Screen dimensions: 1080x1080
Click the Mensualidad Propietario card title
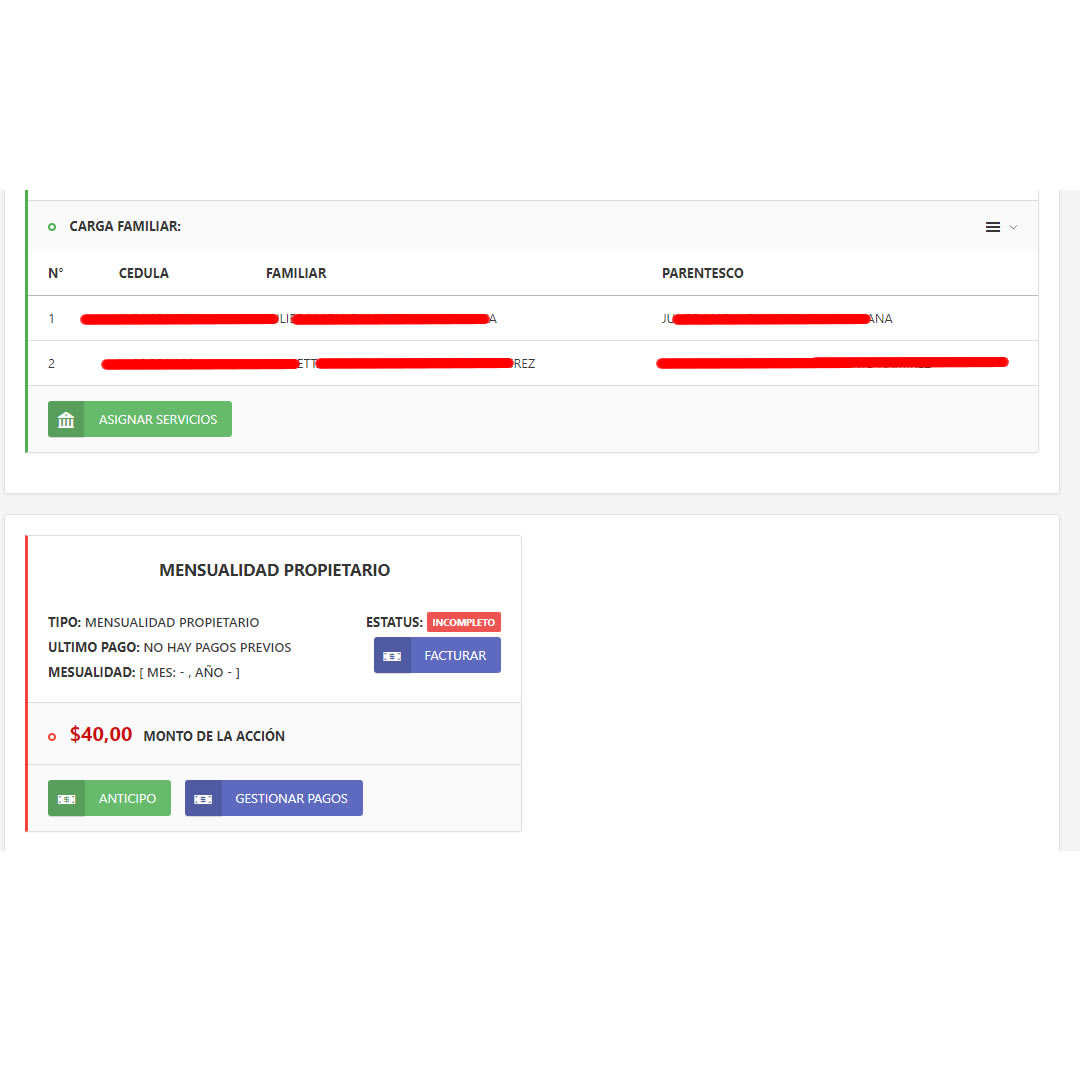click(274, 570)
